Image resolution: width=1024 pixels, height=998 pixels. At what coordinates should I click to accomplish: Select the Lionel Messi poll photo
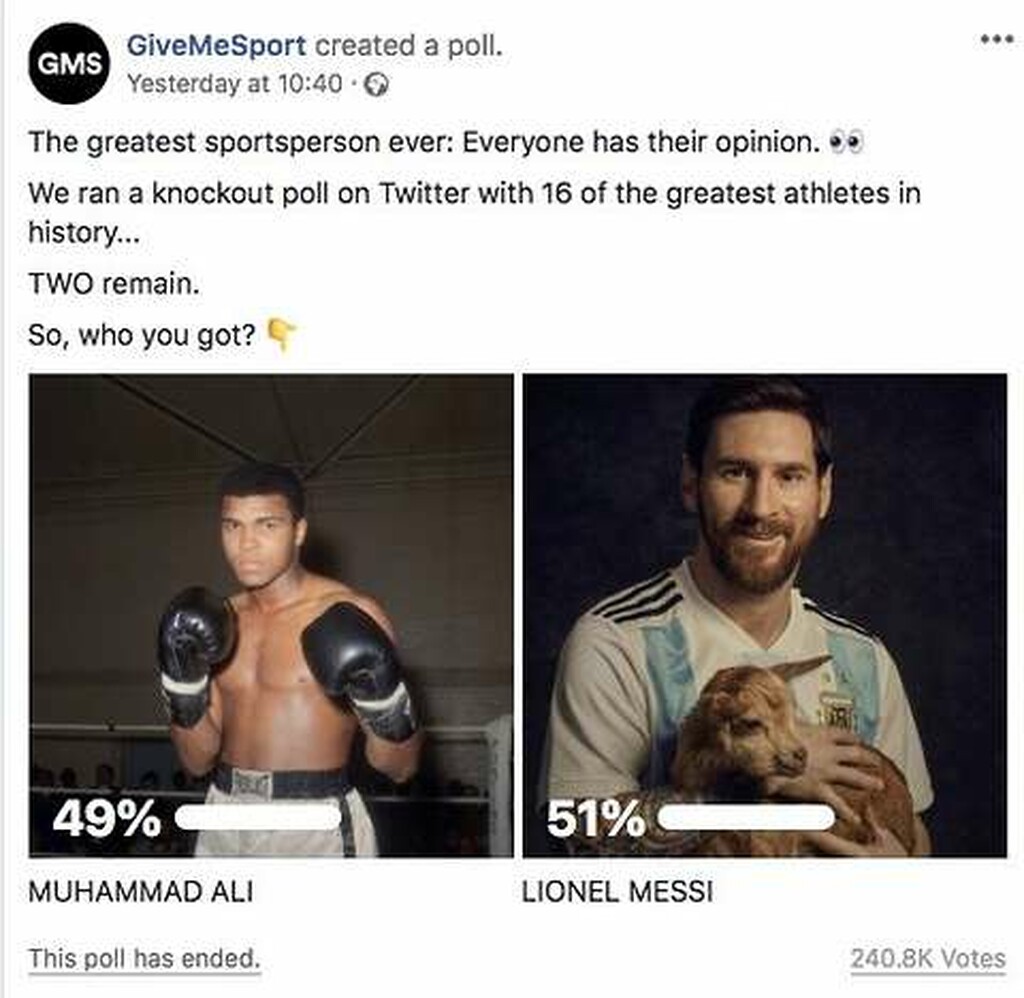pyautogui.click(x=765, y=615)
